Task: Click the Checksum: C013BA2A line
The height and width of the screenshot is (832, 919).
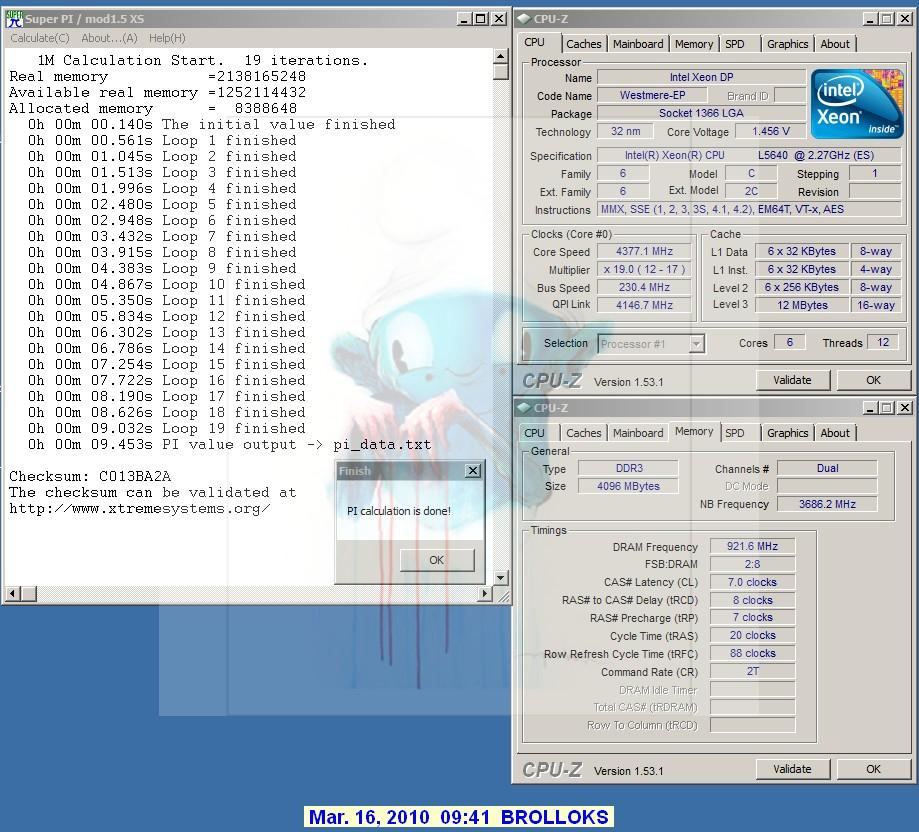Action: coord(90,476)
